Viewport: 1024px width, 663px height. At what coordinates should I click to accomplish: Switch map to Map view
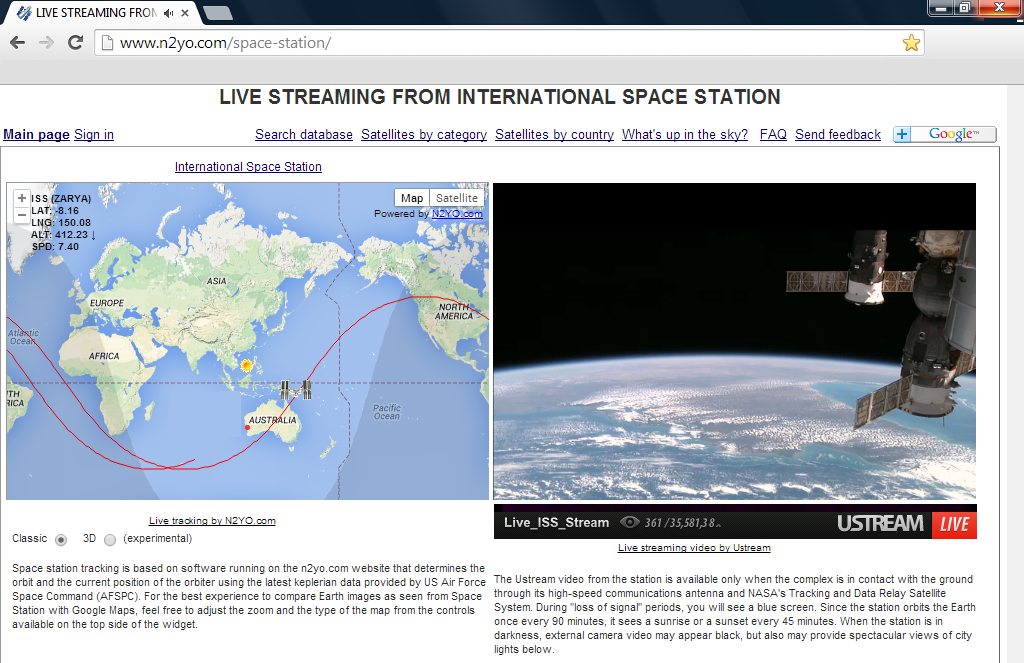[x=412, y=198]
